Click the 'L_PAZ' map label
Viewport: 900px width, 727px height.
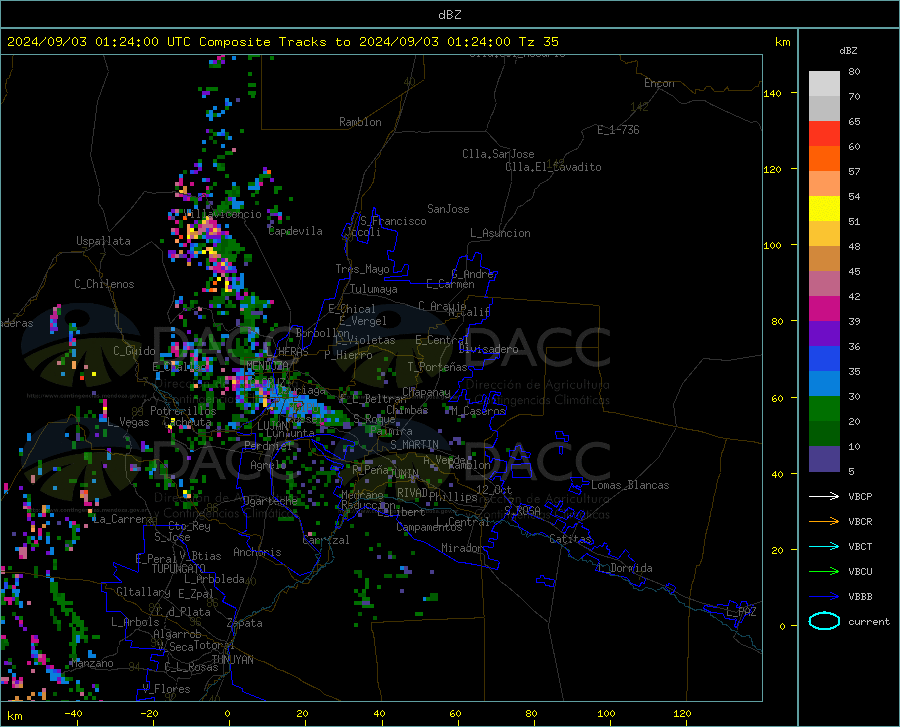point(741,612)
